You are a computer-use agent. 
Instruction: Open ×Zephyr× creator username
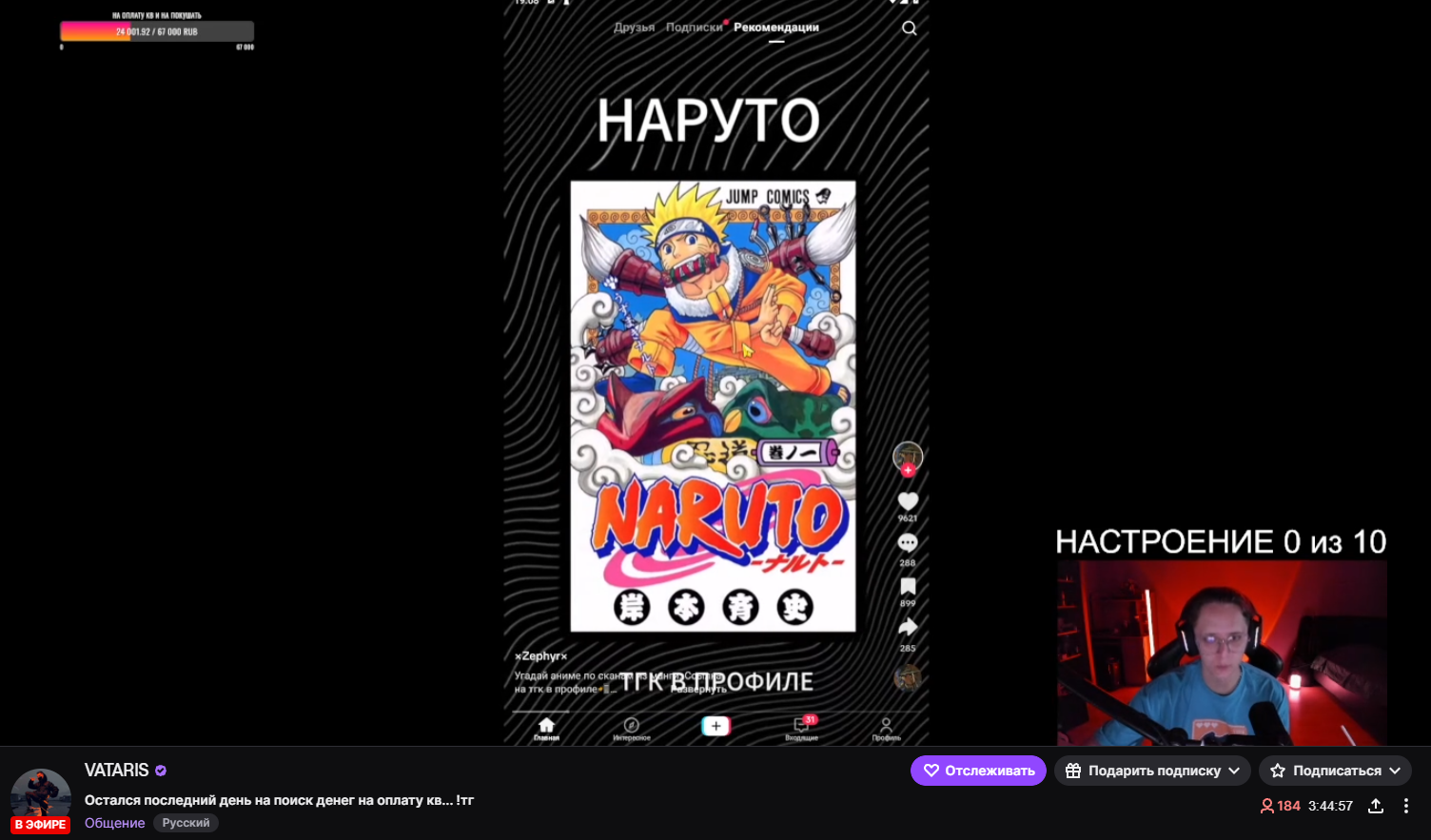pos(540,655)
